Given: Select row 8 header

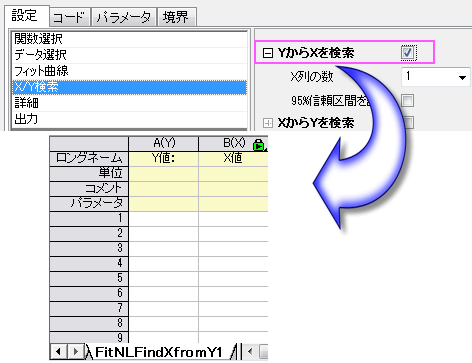Looking at the screenshot, I should [89, 323].
